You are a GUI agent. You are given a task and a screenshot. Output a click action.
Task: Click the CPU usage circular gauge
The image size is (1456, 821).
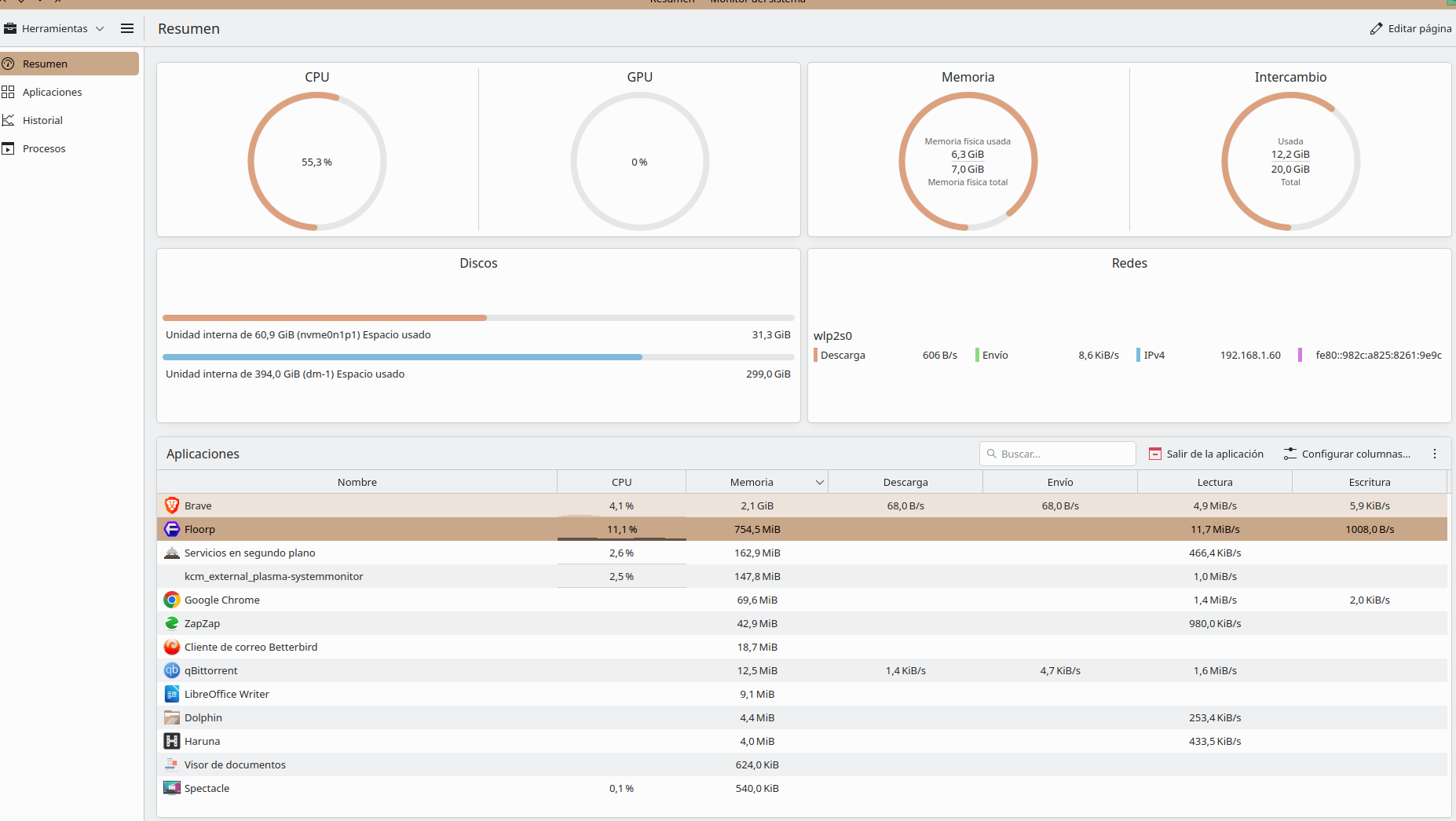coord(317,162)
